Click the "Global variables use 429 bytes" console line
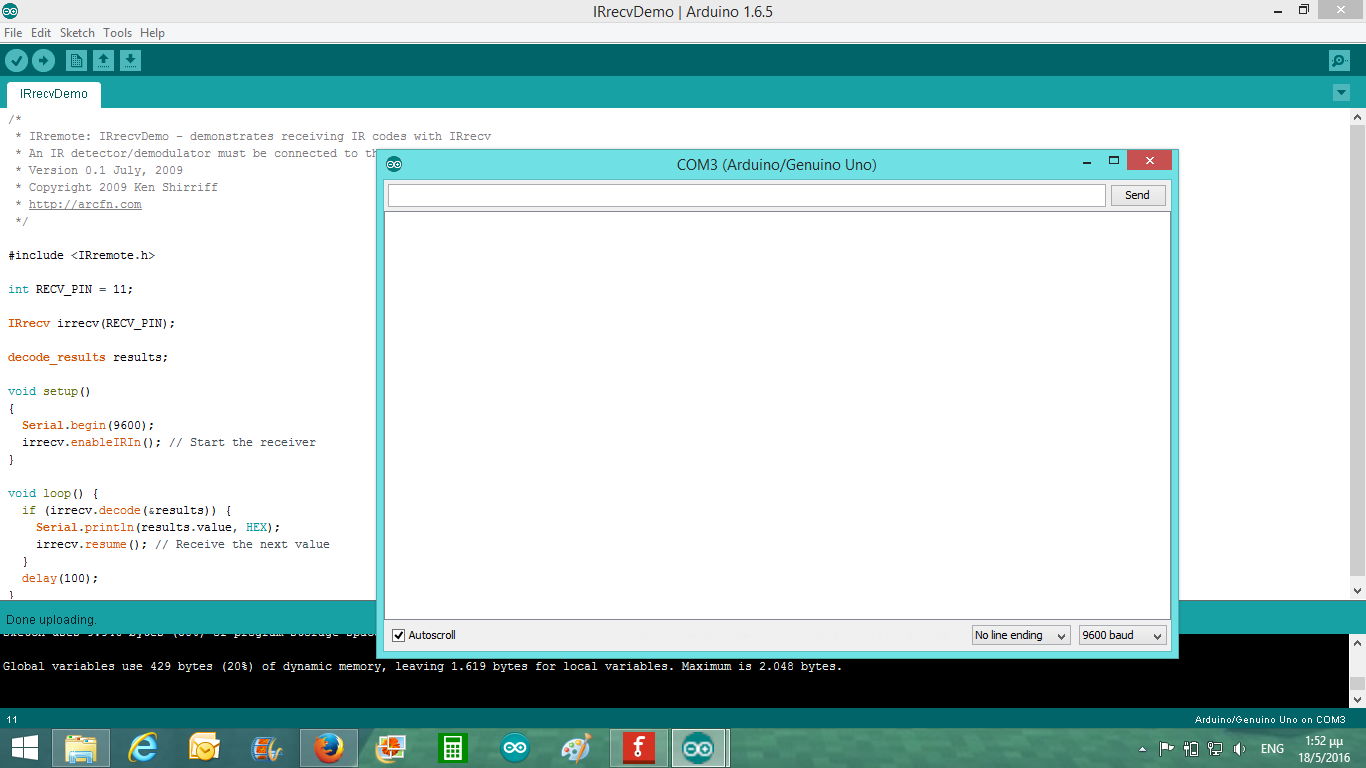Image resolution: width=1366 pixels, height=768 pixels. 423,666
